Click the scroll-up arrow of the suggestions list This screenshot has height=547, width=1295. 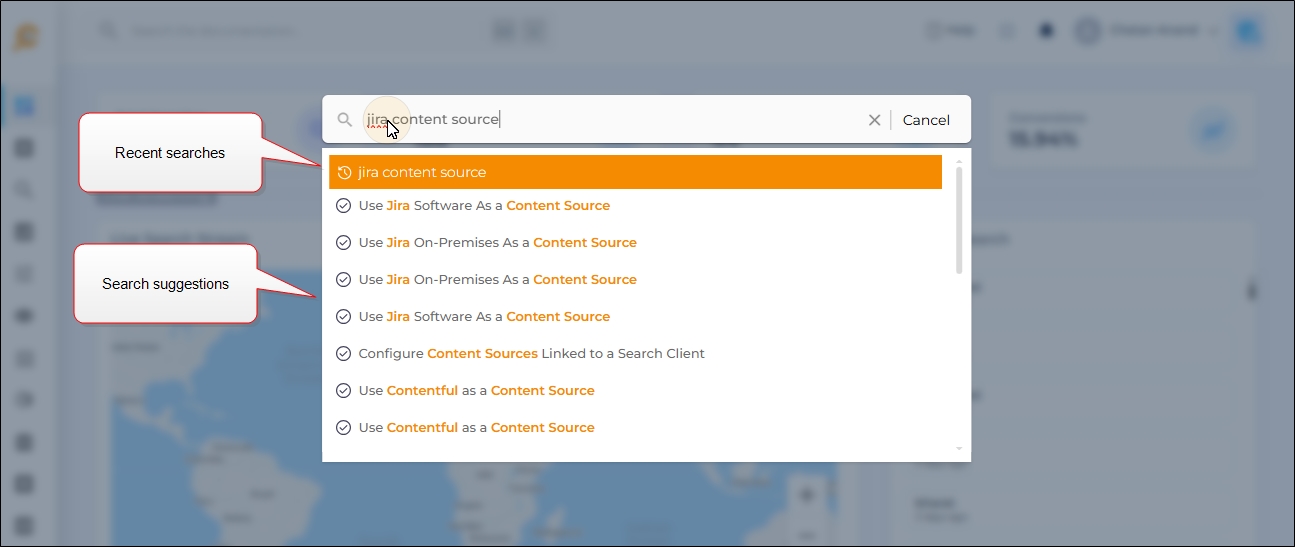[x=959, y=161]
